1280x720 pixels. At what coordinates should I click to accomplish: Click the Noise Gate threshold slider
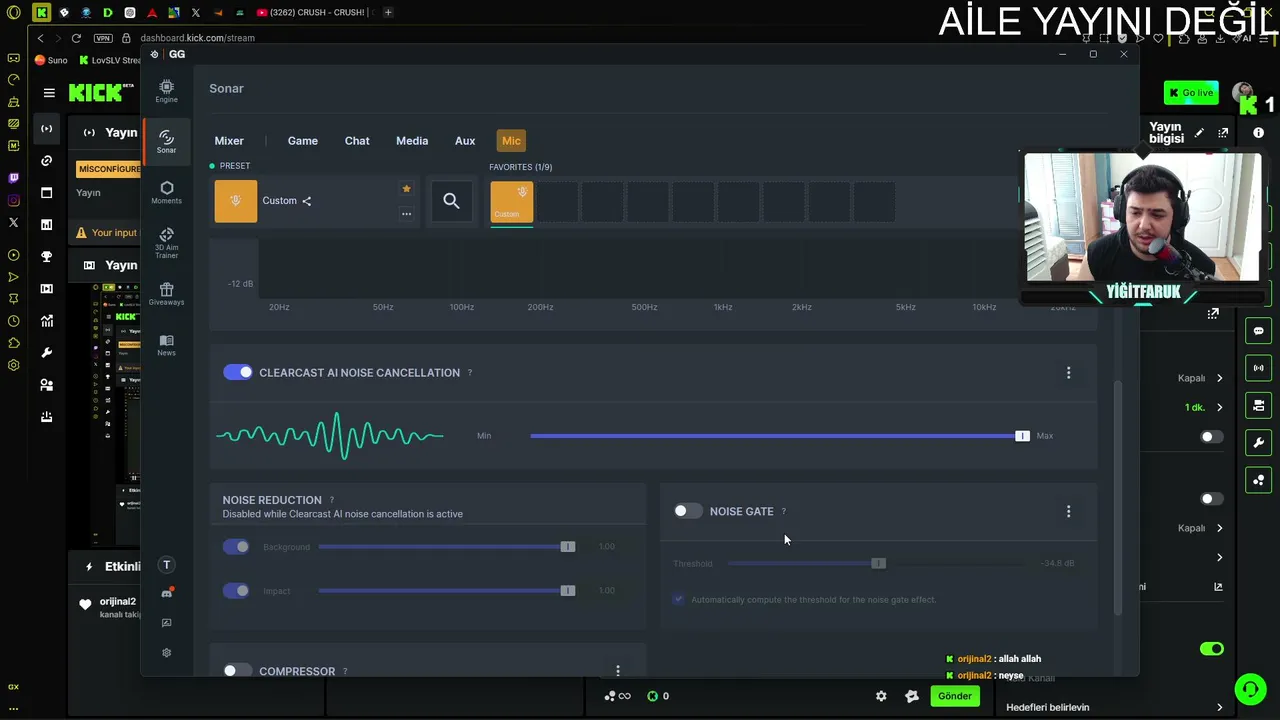877,563
